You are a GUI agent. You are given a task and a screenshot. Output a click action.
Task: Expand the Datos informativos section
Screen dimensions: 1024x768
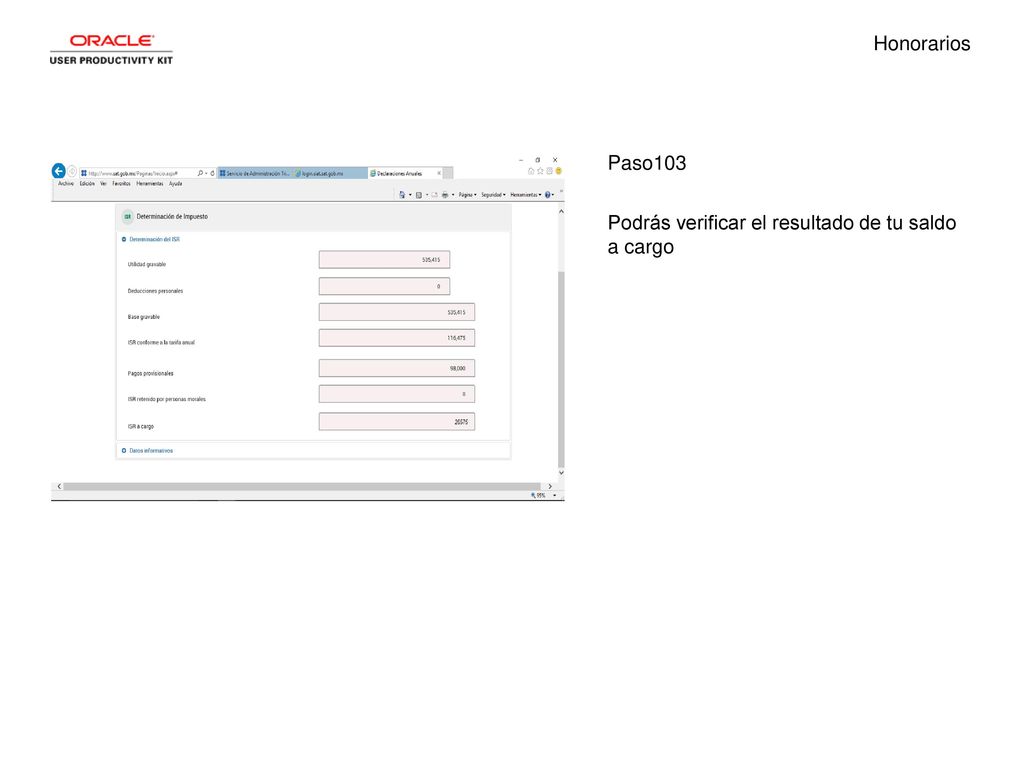click(x=124, y=451)
